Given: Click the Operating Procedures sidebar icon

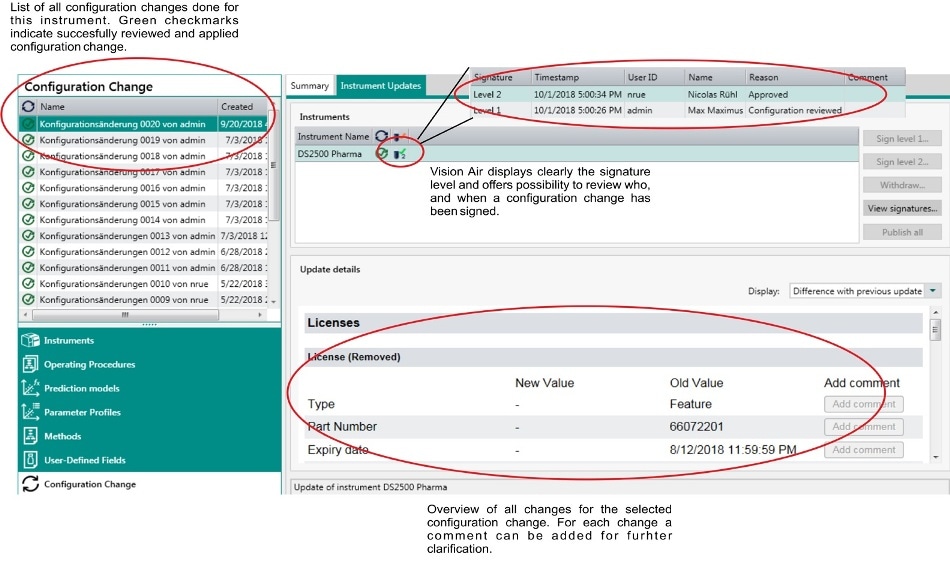Looking at the screenshot, I should [x=30, y=364].
